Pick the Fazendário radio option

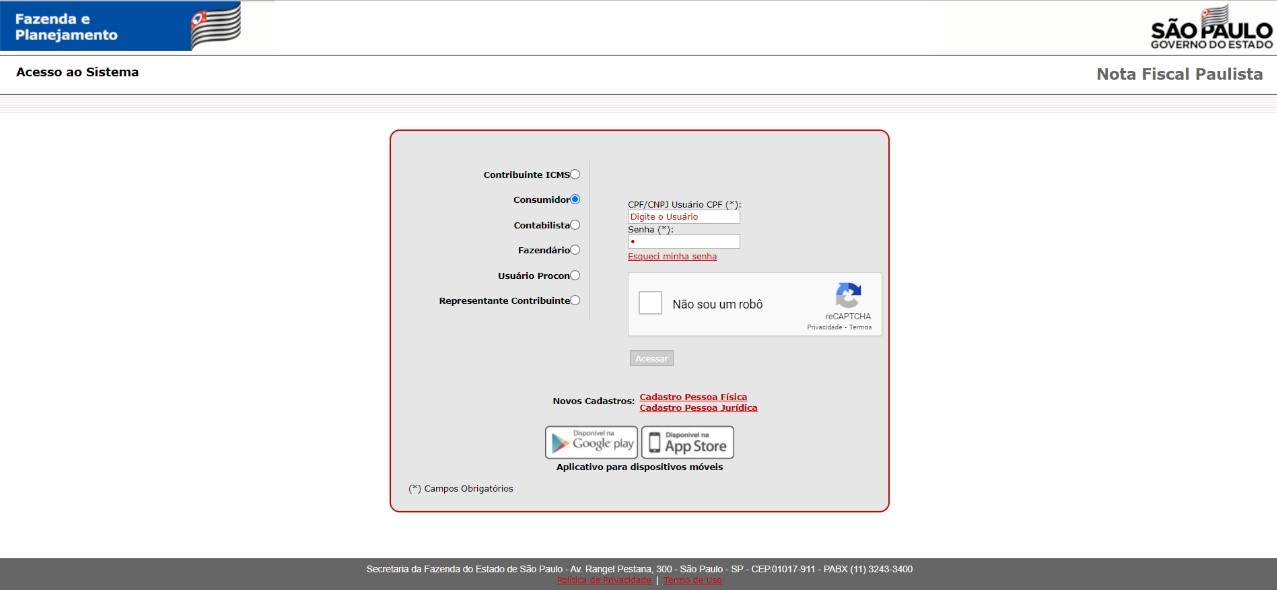[575, 250]
